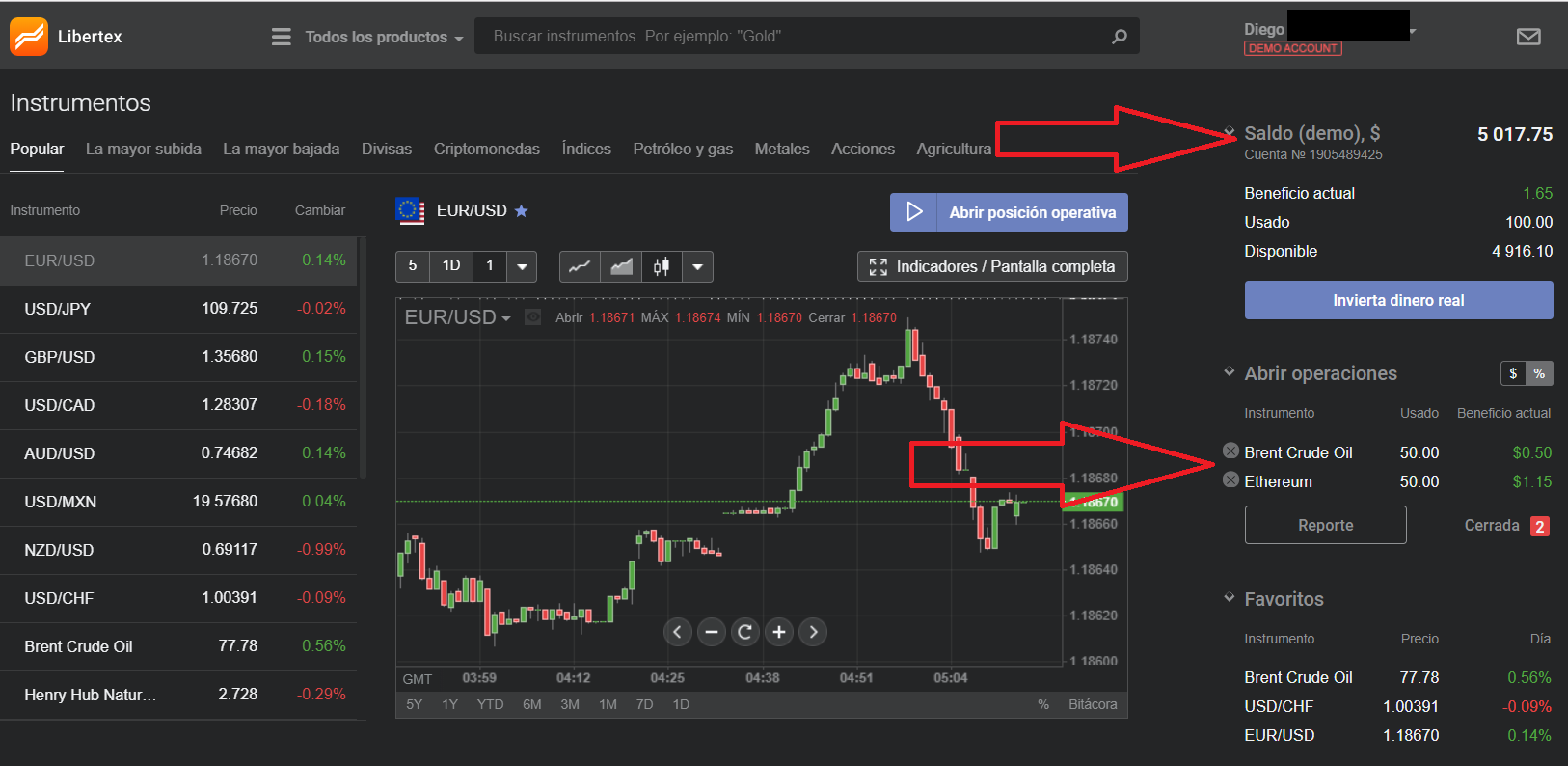
Task: Click Abrir posición operativa button
Action: 1009,212
